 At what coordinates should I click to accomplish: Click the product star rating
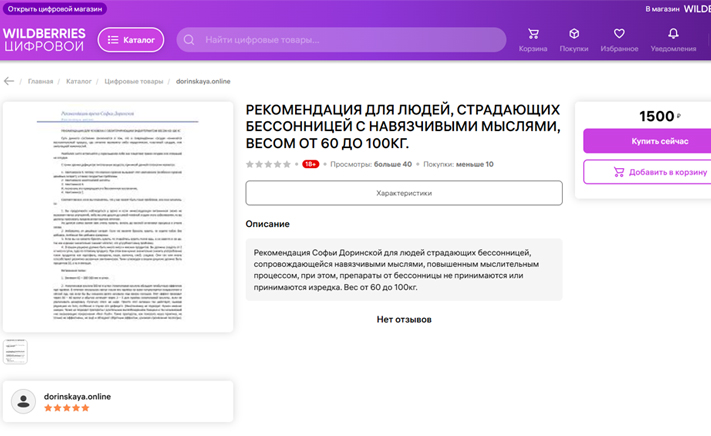point(269,164)
